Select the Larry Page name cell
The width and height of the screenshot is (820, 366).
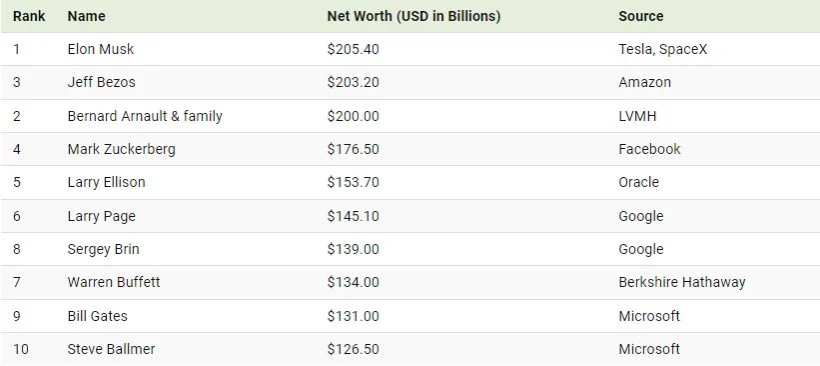tap(101, 216)
